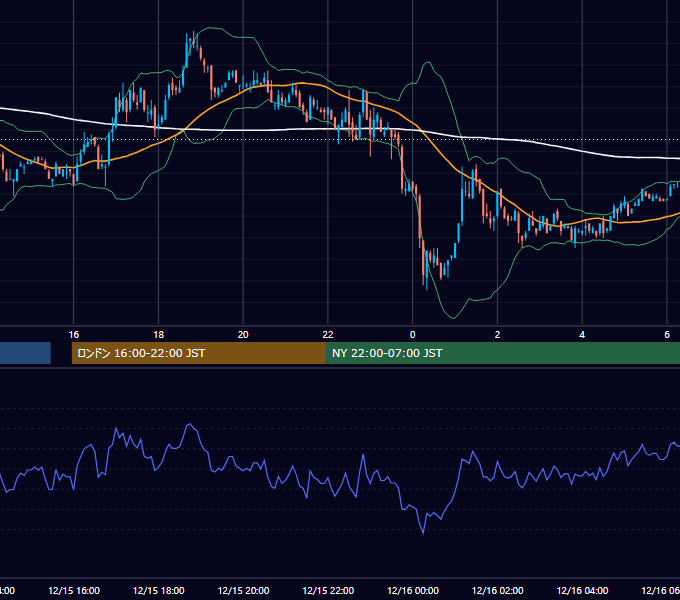Click the 12/15 16:00 label on the oscillator axis

[x=74, y=590]
